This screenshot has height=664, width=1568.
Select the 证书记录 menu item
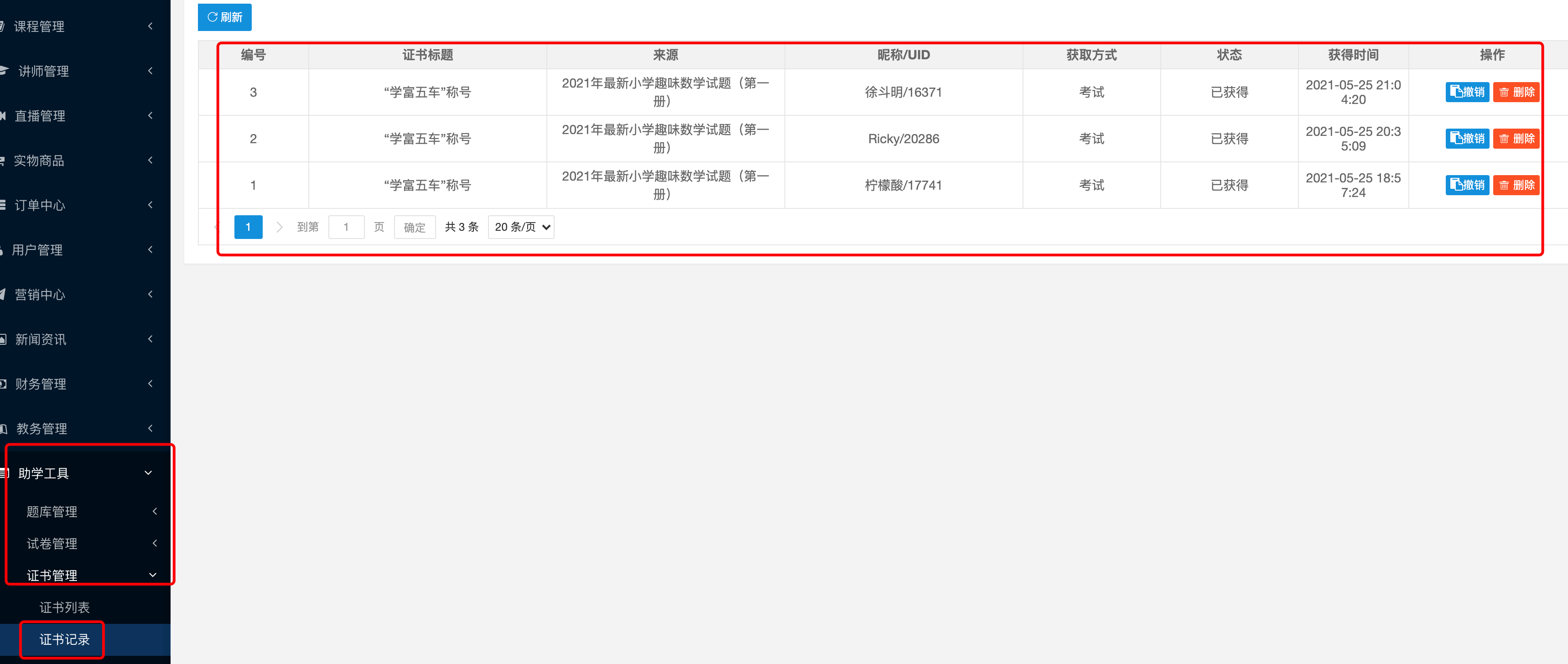coord(85,639)
